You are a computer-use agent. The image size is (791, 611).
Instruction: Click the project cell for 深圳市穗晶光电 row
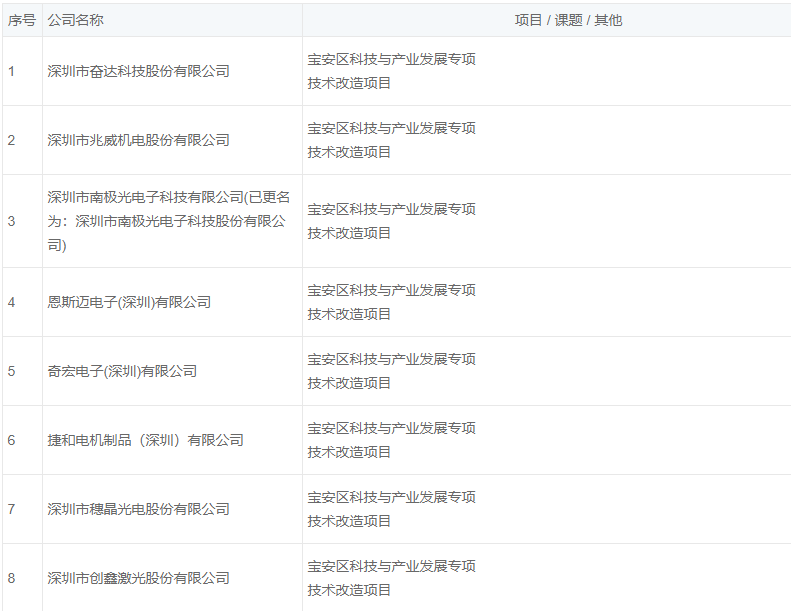[391, 509]
